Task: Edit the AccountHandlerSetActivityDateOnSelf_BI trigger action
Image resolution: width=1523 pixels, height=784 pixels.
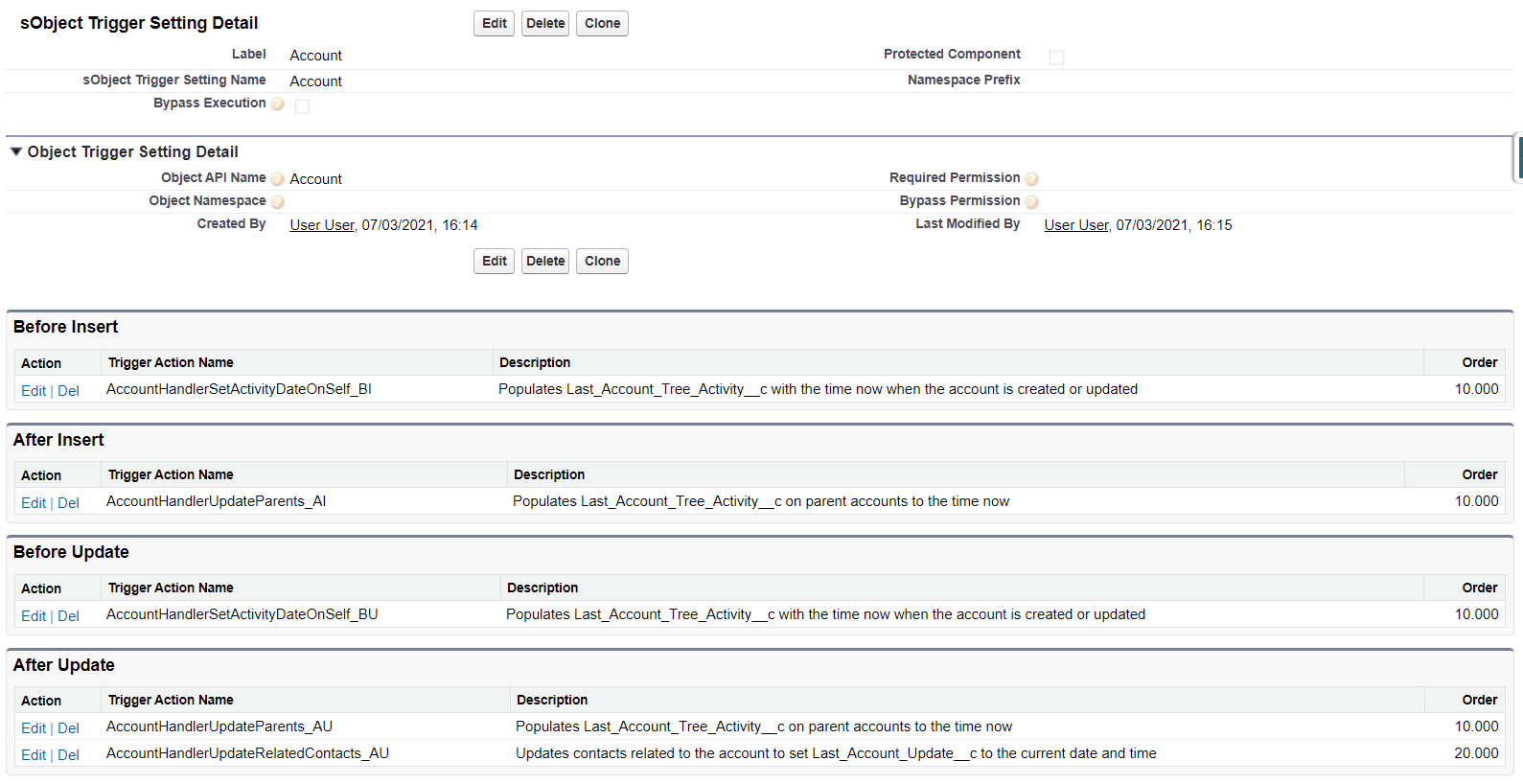Action: click(34, 391)
